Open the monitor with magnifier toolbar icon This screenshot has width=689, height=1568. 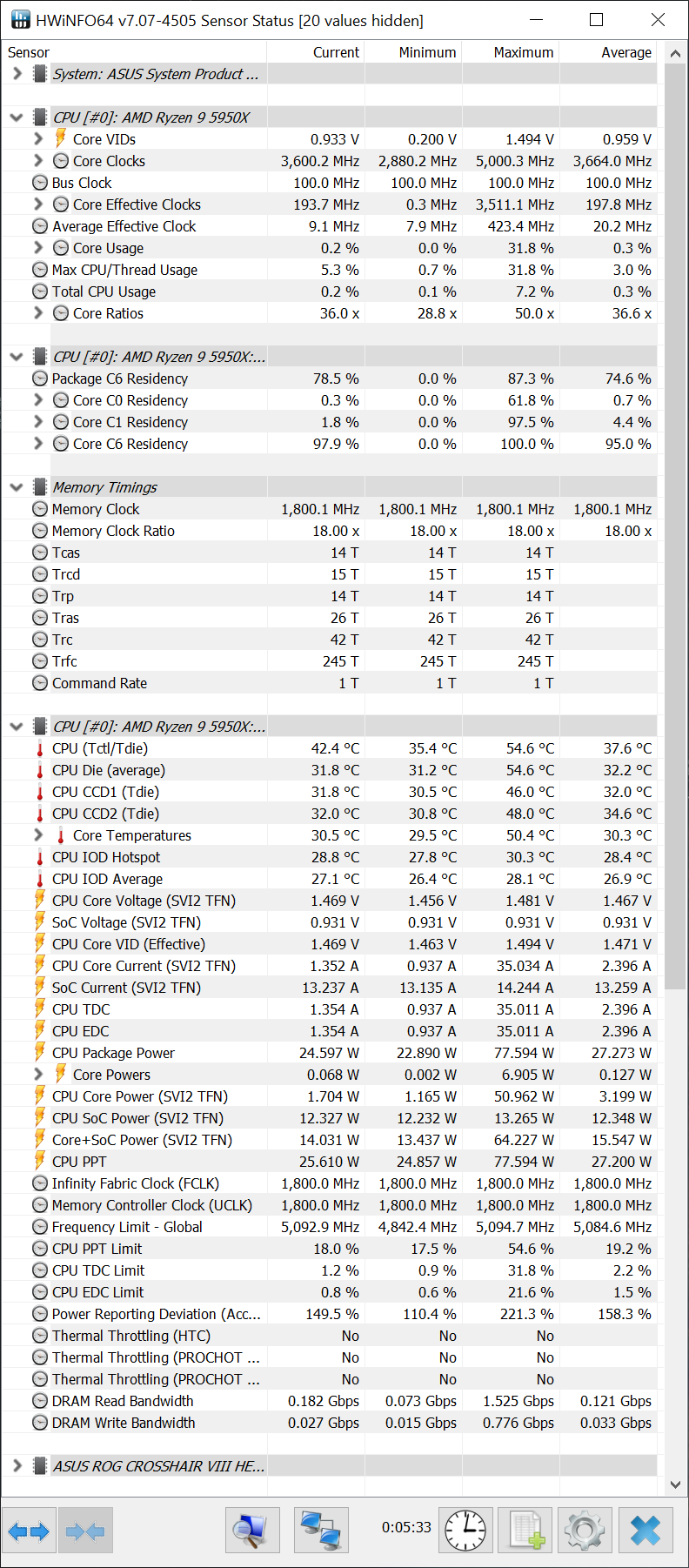point(252,1531)
